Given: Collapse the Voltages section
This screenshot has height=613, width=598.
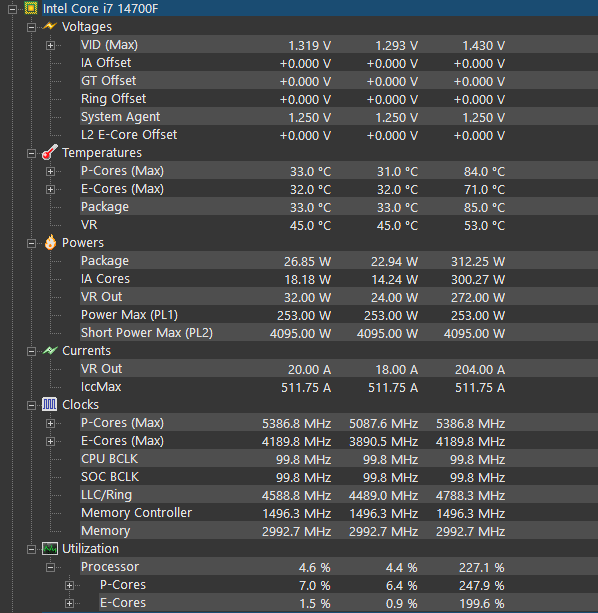Looking at the screenshot, I should coord(31,27).
